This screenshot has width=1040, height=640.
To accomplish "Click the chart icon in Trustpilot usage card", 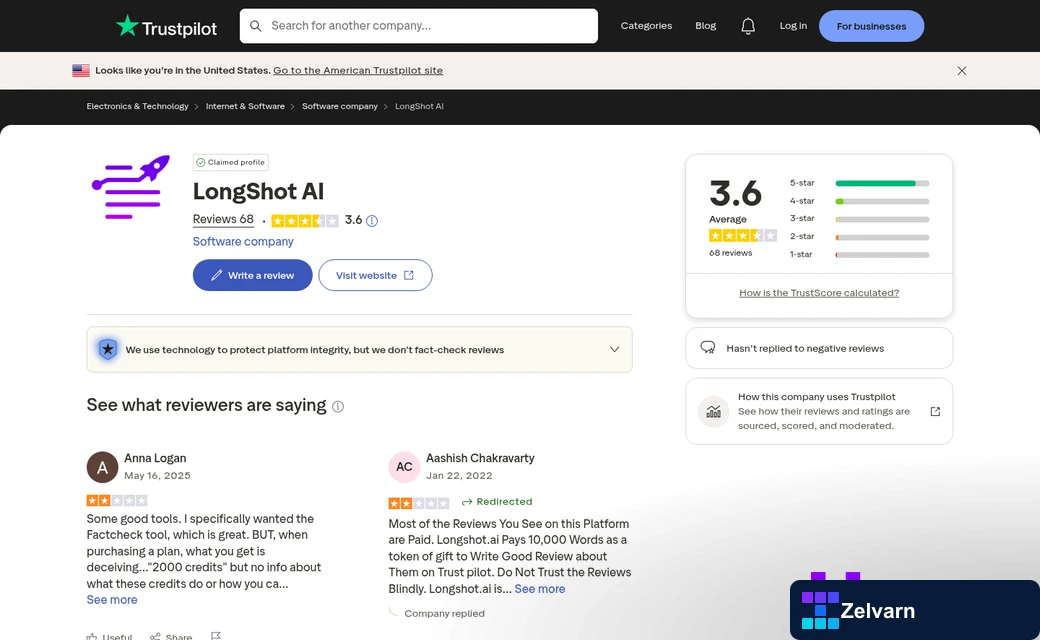I will click(x=714, y=411).
